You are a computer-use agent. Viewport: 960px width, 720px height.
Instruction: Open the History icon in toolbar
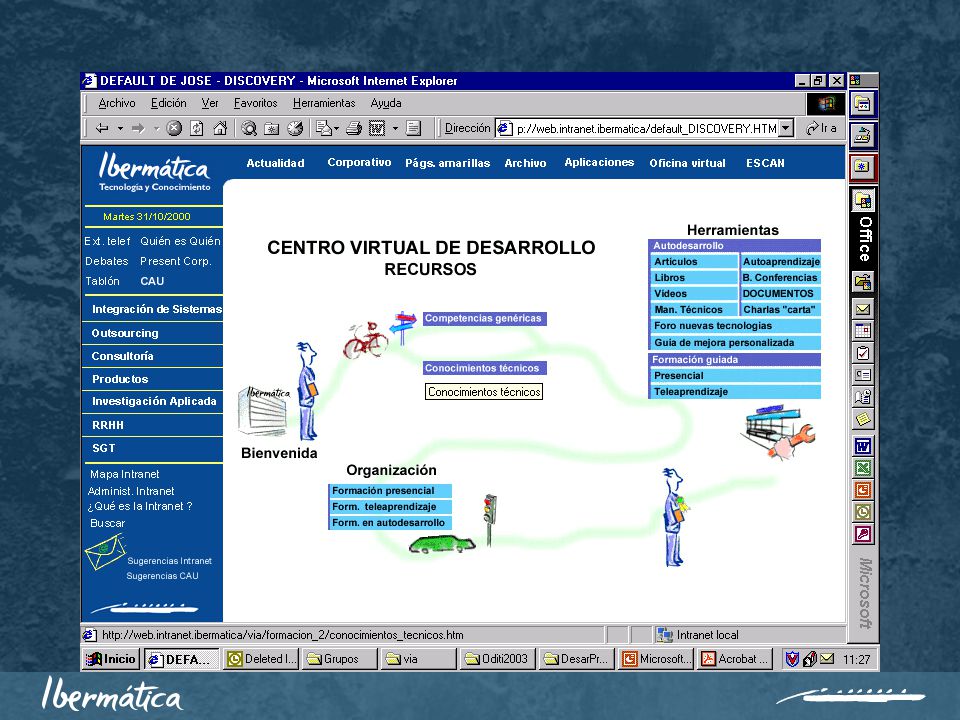[x=295, y=129]
